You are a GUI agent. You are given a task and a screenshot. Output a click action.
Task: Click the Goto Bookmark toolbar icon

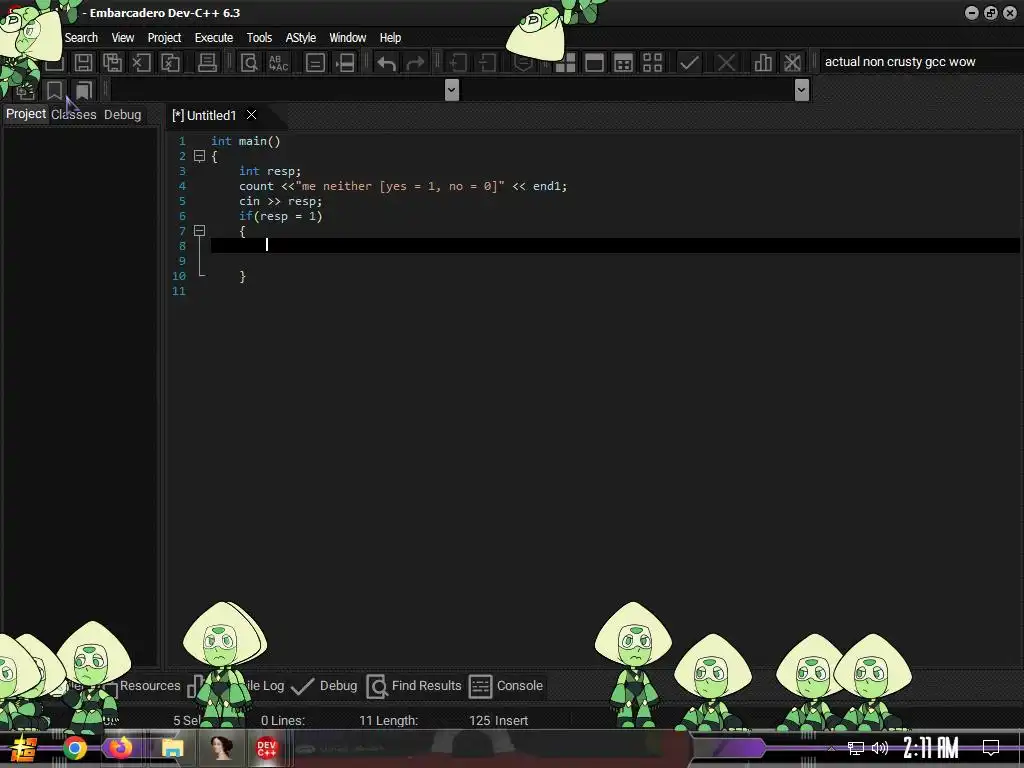tap(84, 90)
